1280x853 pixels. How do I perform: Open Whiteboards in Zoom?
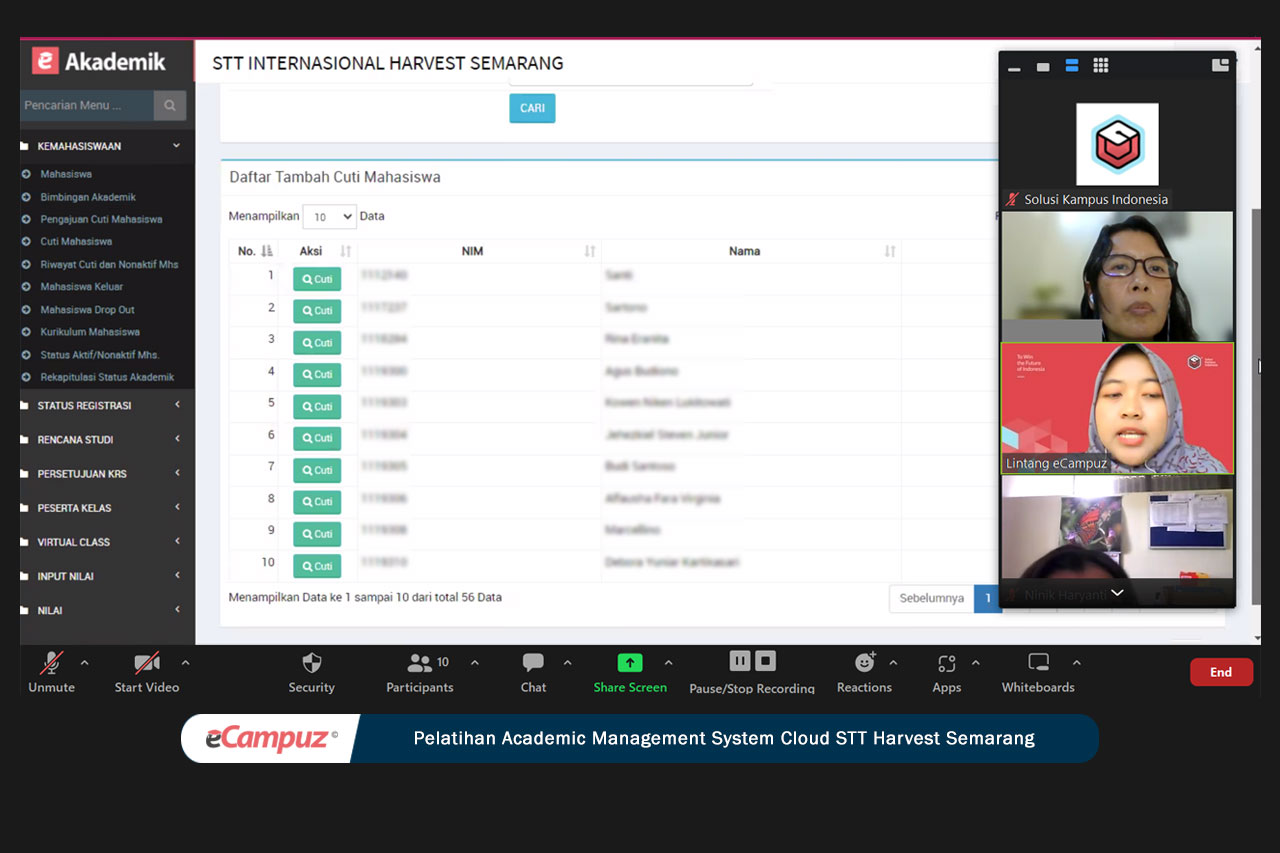[x=1039, y=662]
